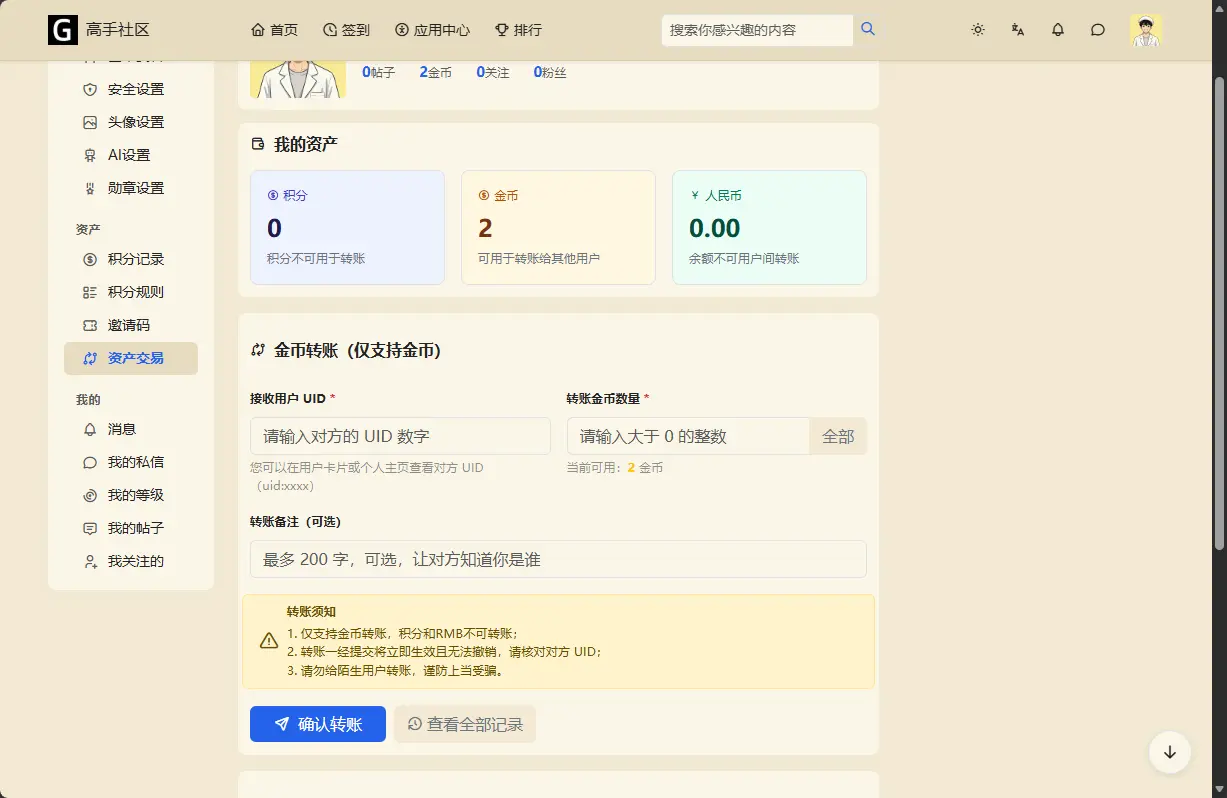Select the 金币 asset card
Viewport: 1227px width, 798px height.
tap(558, 227)
